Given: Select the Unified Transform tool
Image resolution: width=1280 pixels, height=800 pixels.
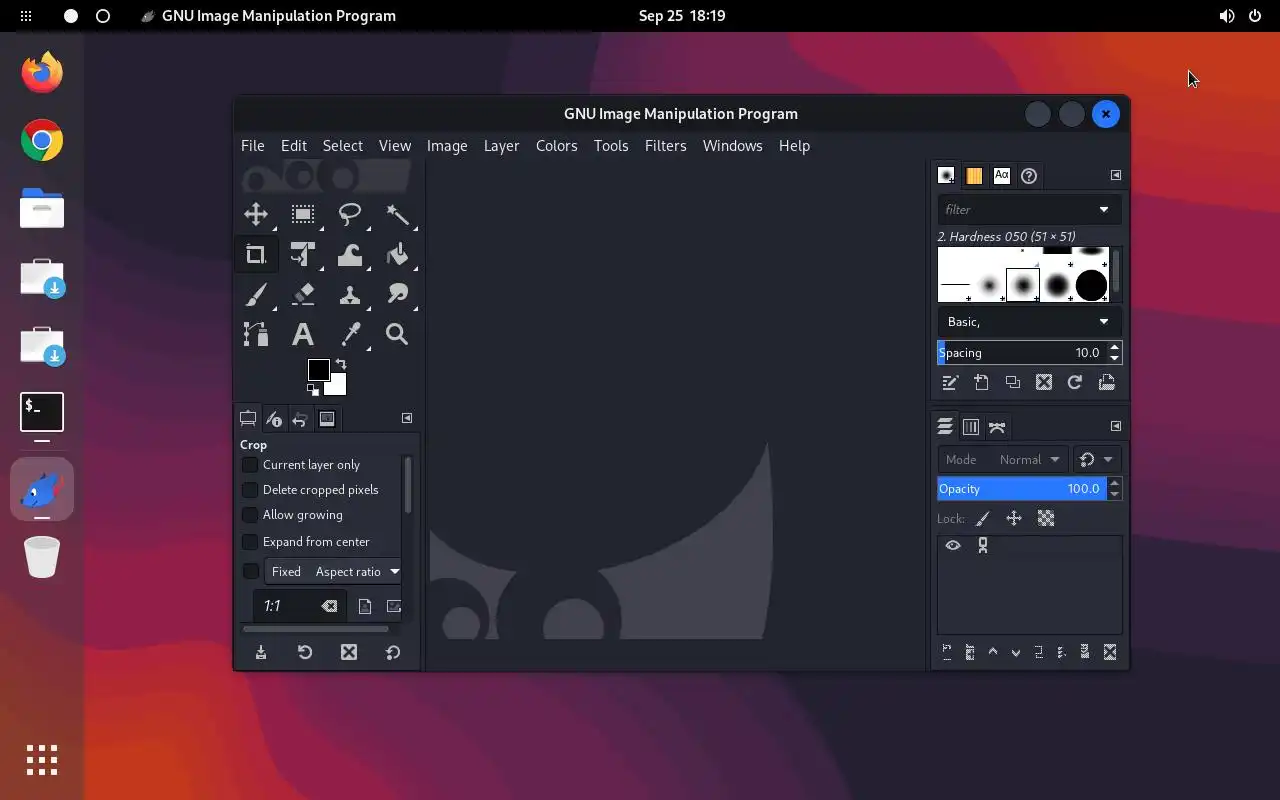Looking at the screenshot, I should [303, 254].
